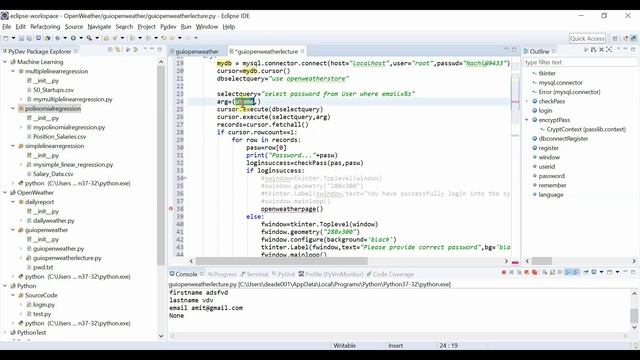The image size is (640, 360).
Task: Open the Window menu
Action: pos(207,27)
